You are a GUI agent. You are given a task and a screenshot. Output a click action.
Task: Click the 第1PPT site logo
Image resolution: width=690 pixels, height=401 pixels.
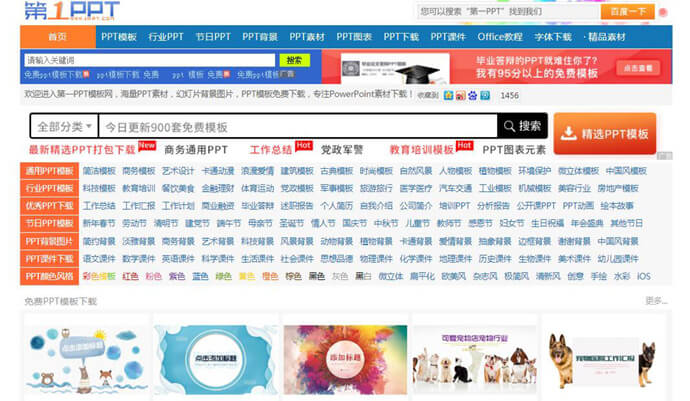click(x=72, y=13)
